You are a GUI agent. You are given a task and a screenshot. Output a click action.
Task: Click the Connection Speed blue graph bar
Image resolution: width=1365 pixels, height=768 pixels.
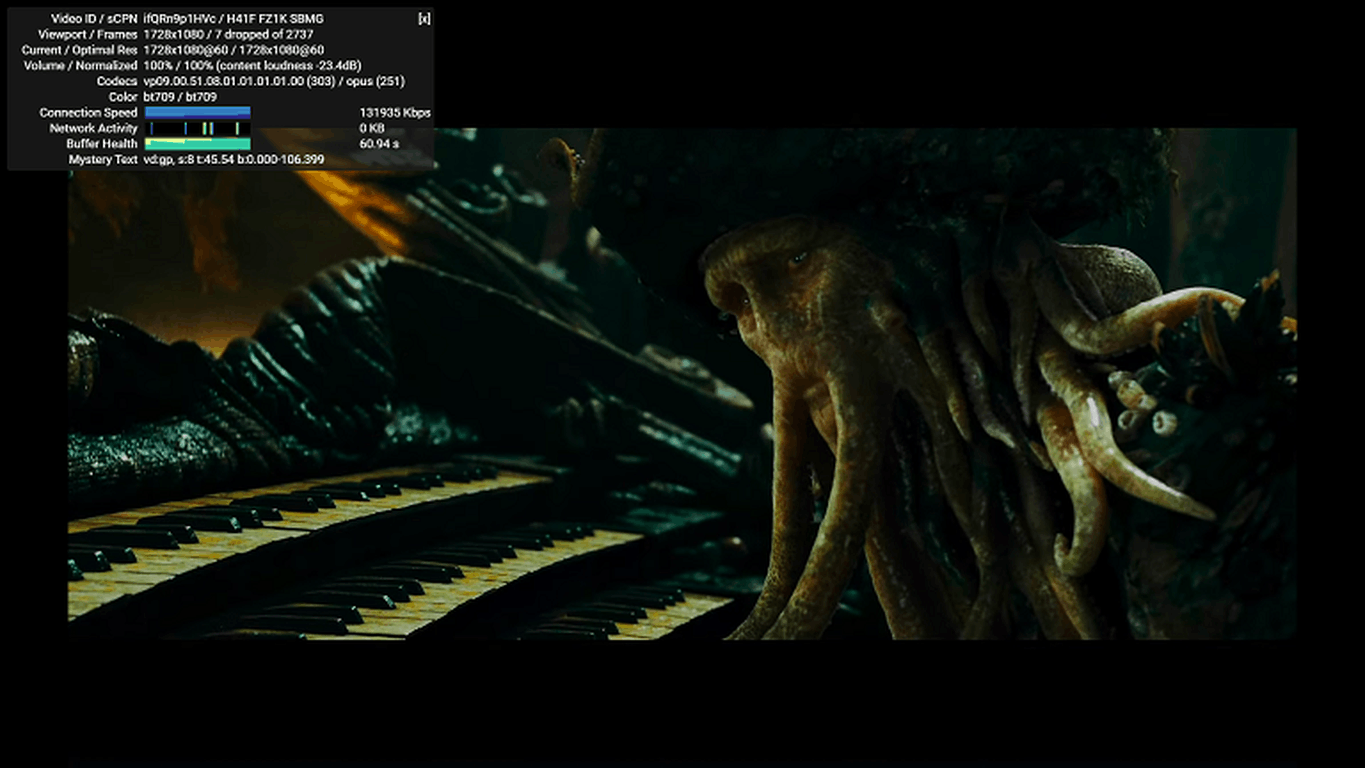click(197, 113)
